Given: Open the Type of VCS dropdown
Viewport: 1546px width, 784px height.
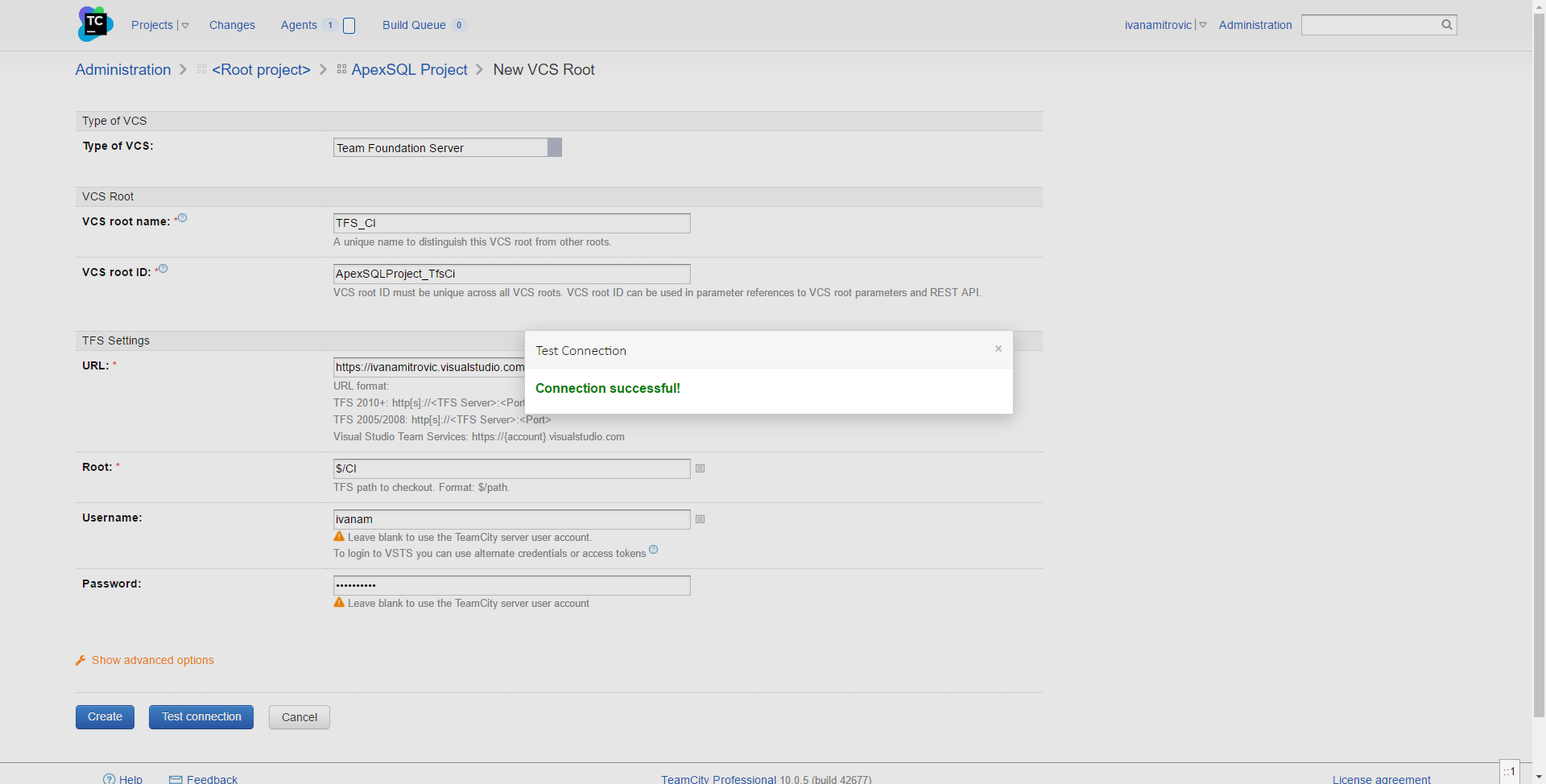Looking at the screenshot, I should (x=554, y=147).
